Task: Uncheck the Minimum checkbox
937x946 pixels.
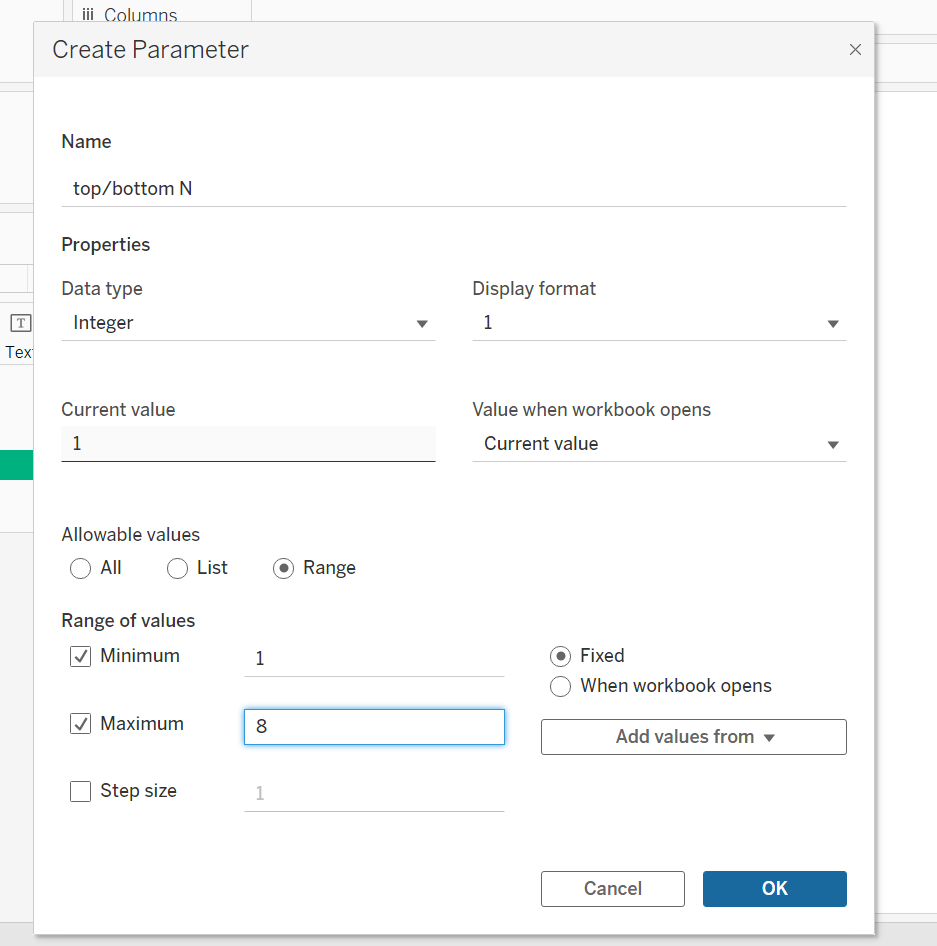Action: point(80,657)
